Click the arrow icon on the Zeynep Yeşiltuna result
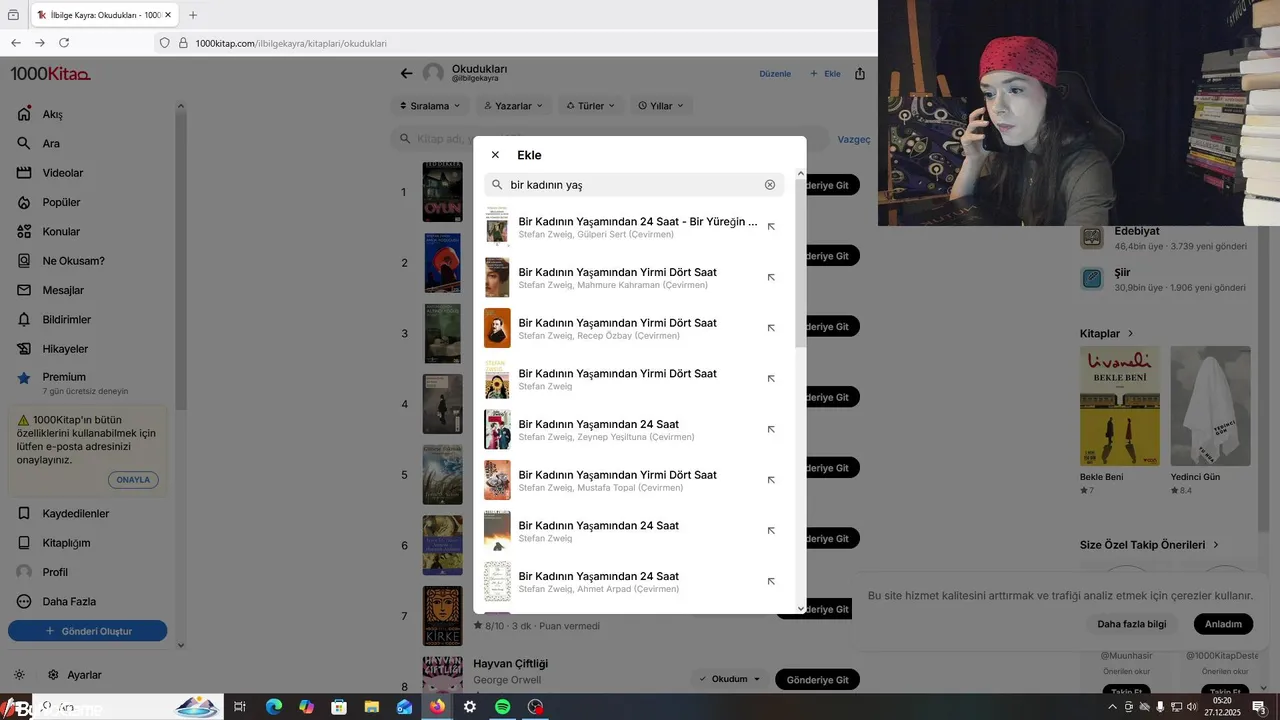 771,430
